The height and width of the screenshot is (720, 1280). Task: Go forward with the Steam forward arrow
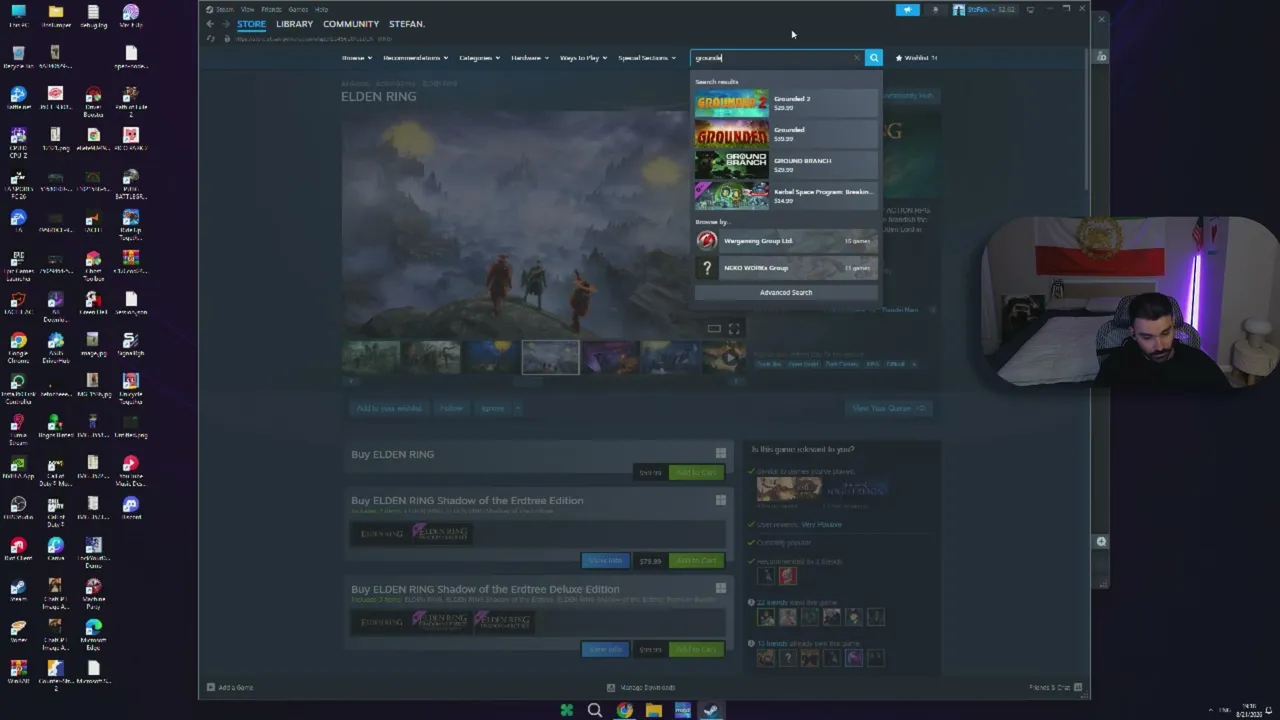tap(225, 24)
